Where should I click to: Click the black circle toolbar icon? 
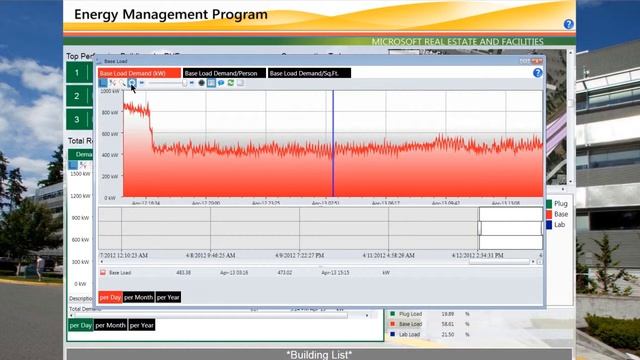(201, 83)
